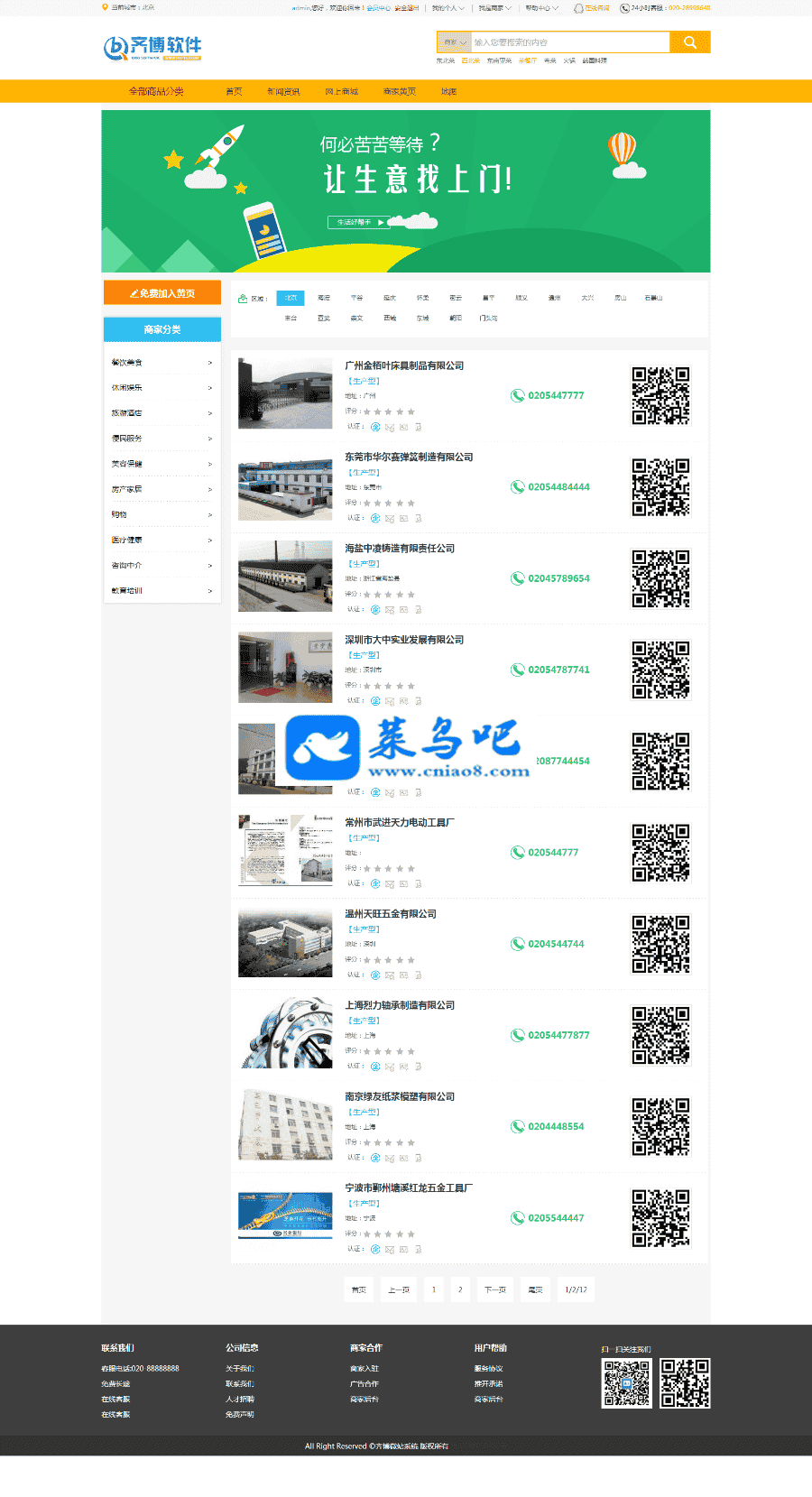Click QR code for 温州天旺五金有限公司
Screen dimensions: 812x1497
click(x=661, y=944)
